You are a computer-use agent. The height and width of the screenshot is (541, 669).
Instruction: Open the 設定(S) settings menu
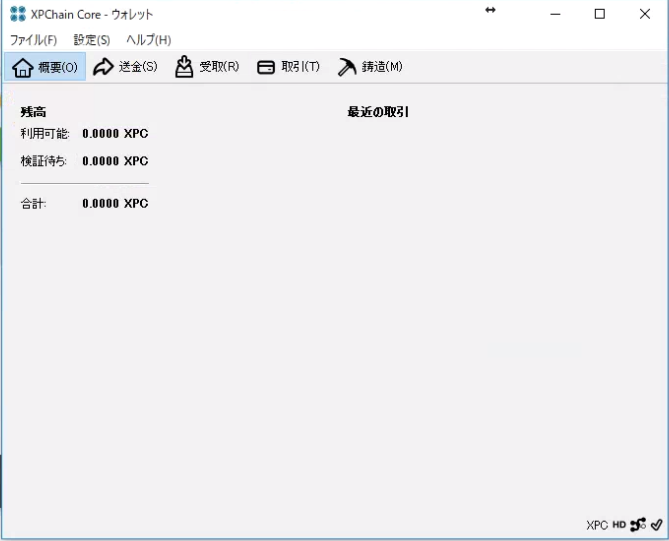click(92, 40)
